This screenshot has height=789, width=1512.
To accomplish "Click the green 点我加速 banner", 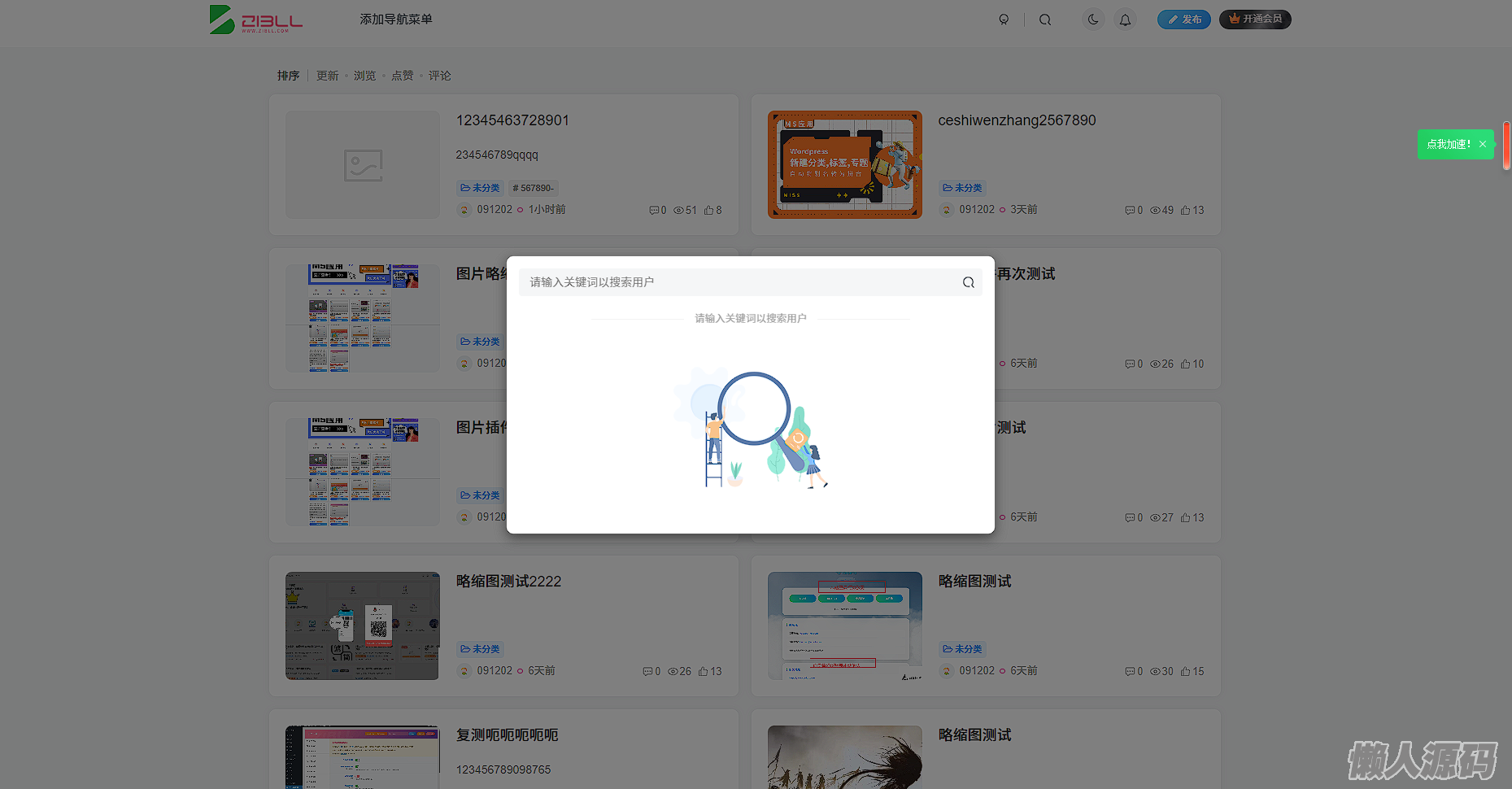I will point(1448,144).
